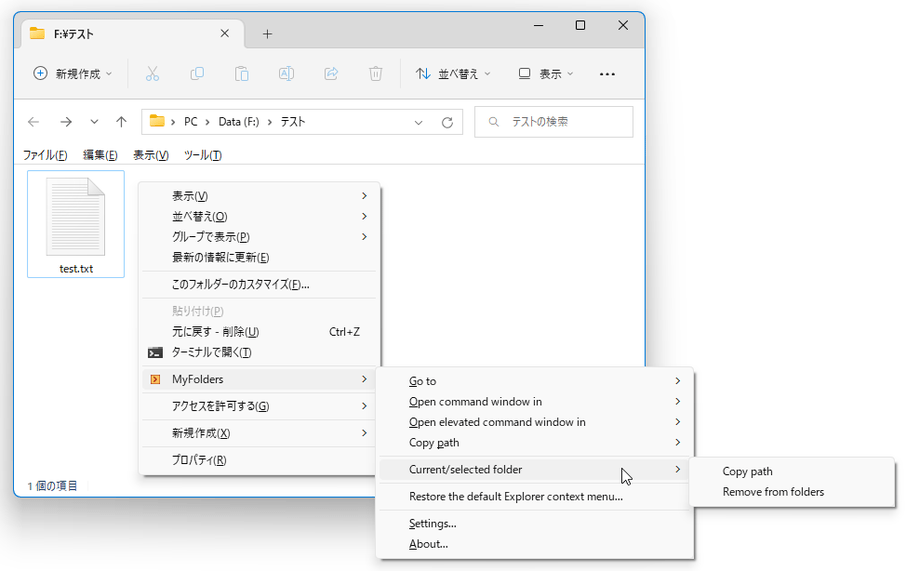Click the Refresh icon in address bar
Screen dimensions: 906x571
coord(447,123)
